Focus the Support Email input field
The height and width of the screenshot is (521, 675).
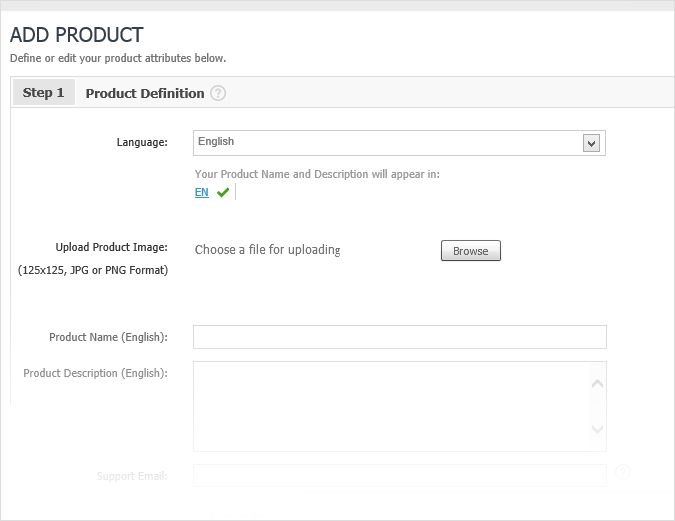[399, 475]
